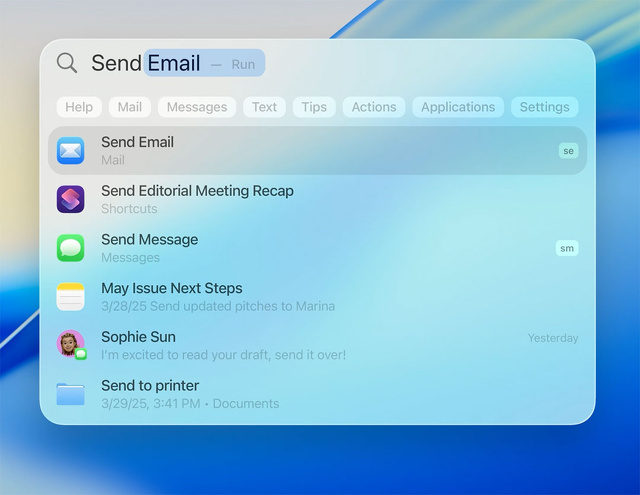640x495 pixels.
Task: Click the yellow Notes app icon
Action: coord(71,296)
